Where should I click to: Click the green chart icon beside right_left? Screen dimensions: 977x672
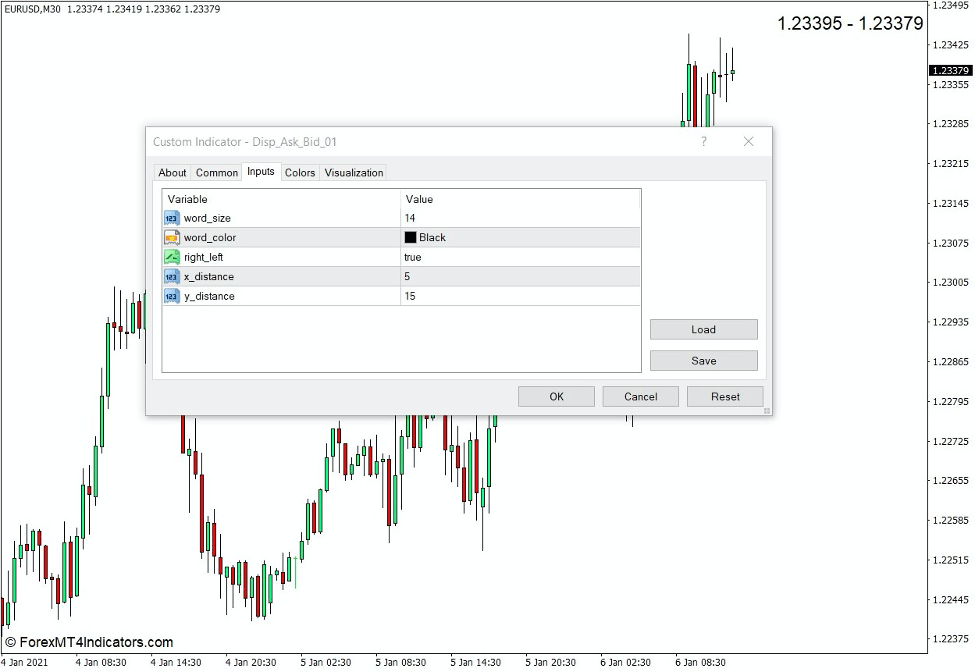tap(170, 257)
